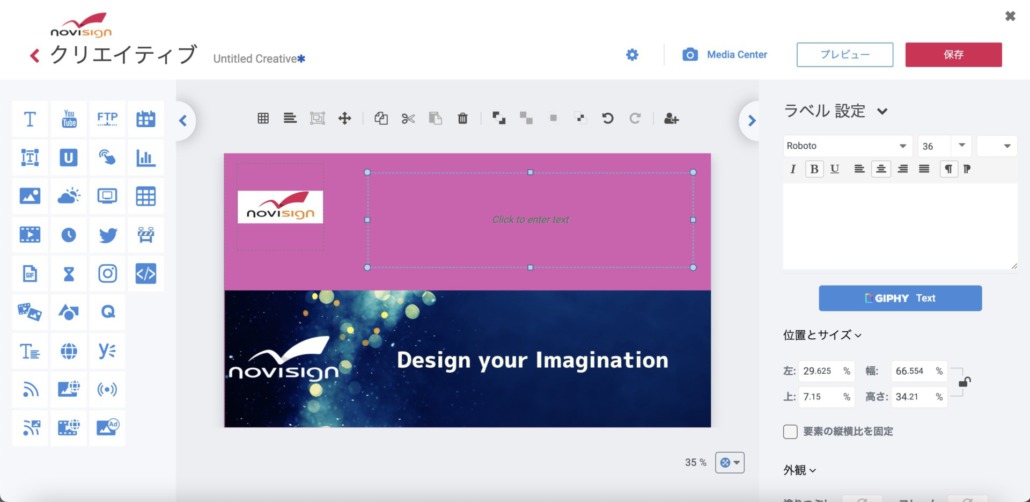Image resolution: width=1030 pixels, height=502 pixels.
Task: Add an FTP widget
Action: 107,119
